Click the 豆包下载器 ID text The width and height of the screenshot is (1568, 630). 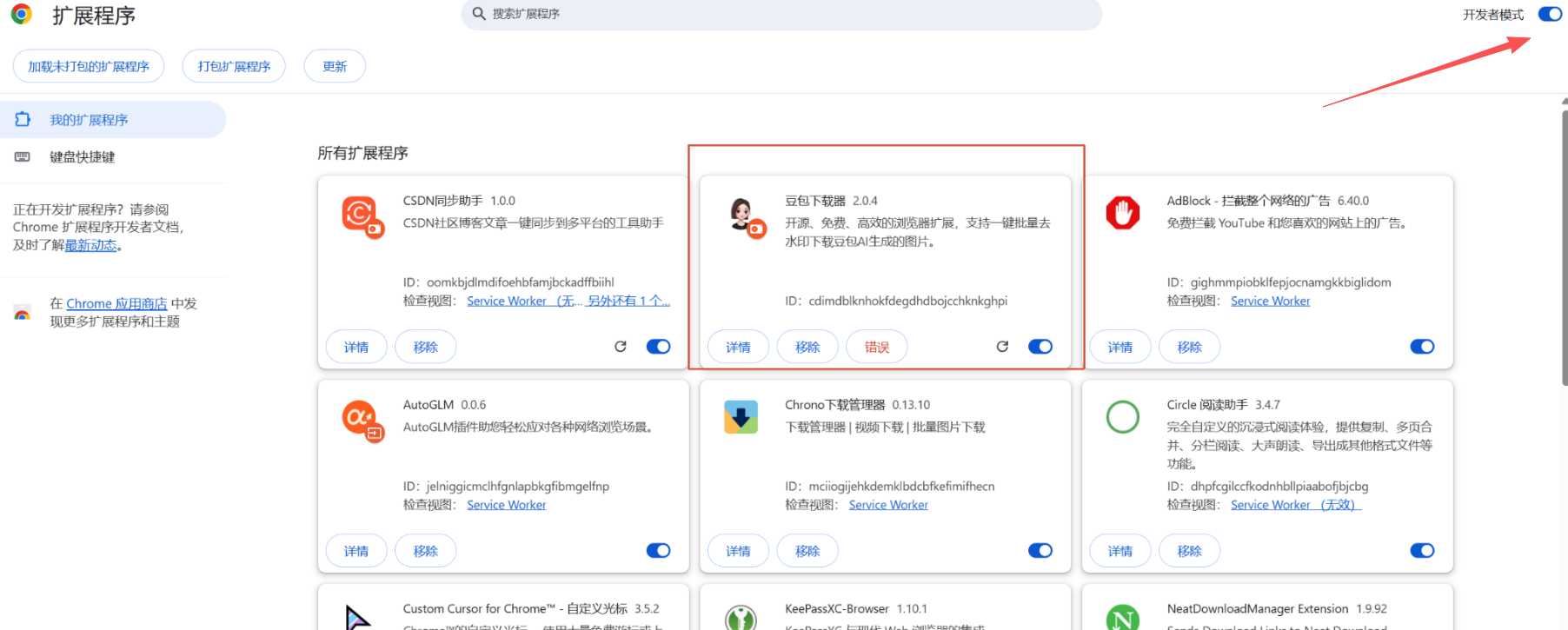896,301
